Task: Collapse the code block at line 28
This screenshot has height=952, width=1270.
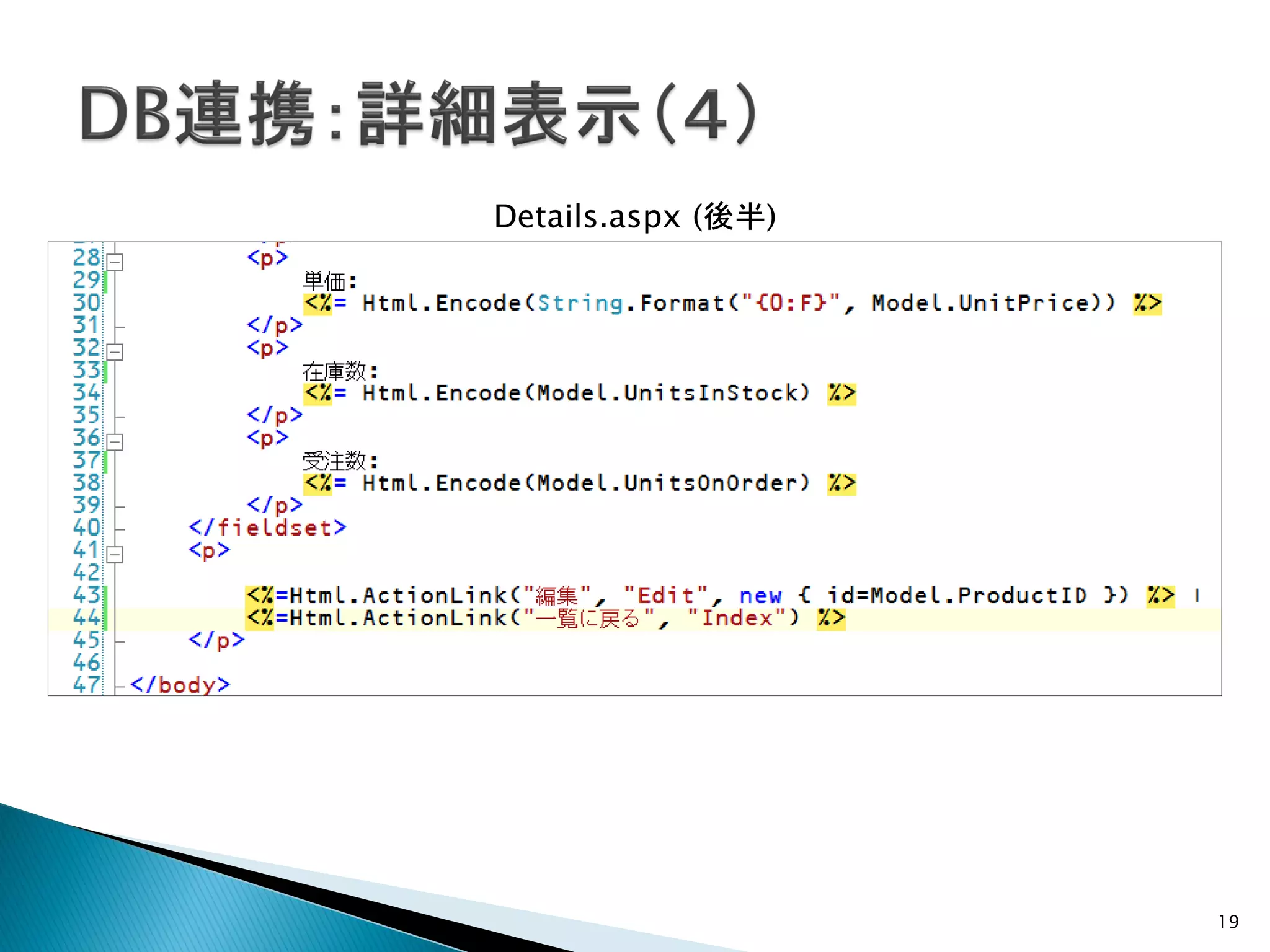Action: click(115, 262)
